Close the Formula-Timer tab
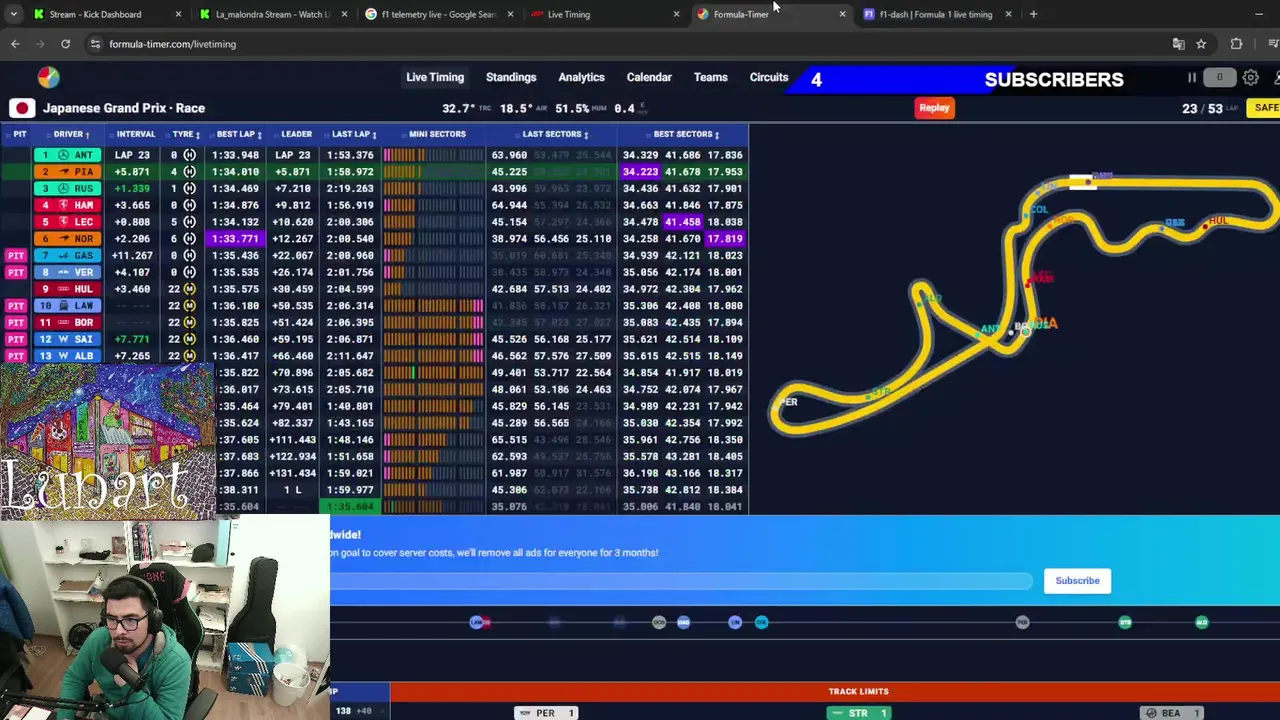1280x720 pixels. [842, 14]
